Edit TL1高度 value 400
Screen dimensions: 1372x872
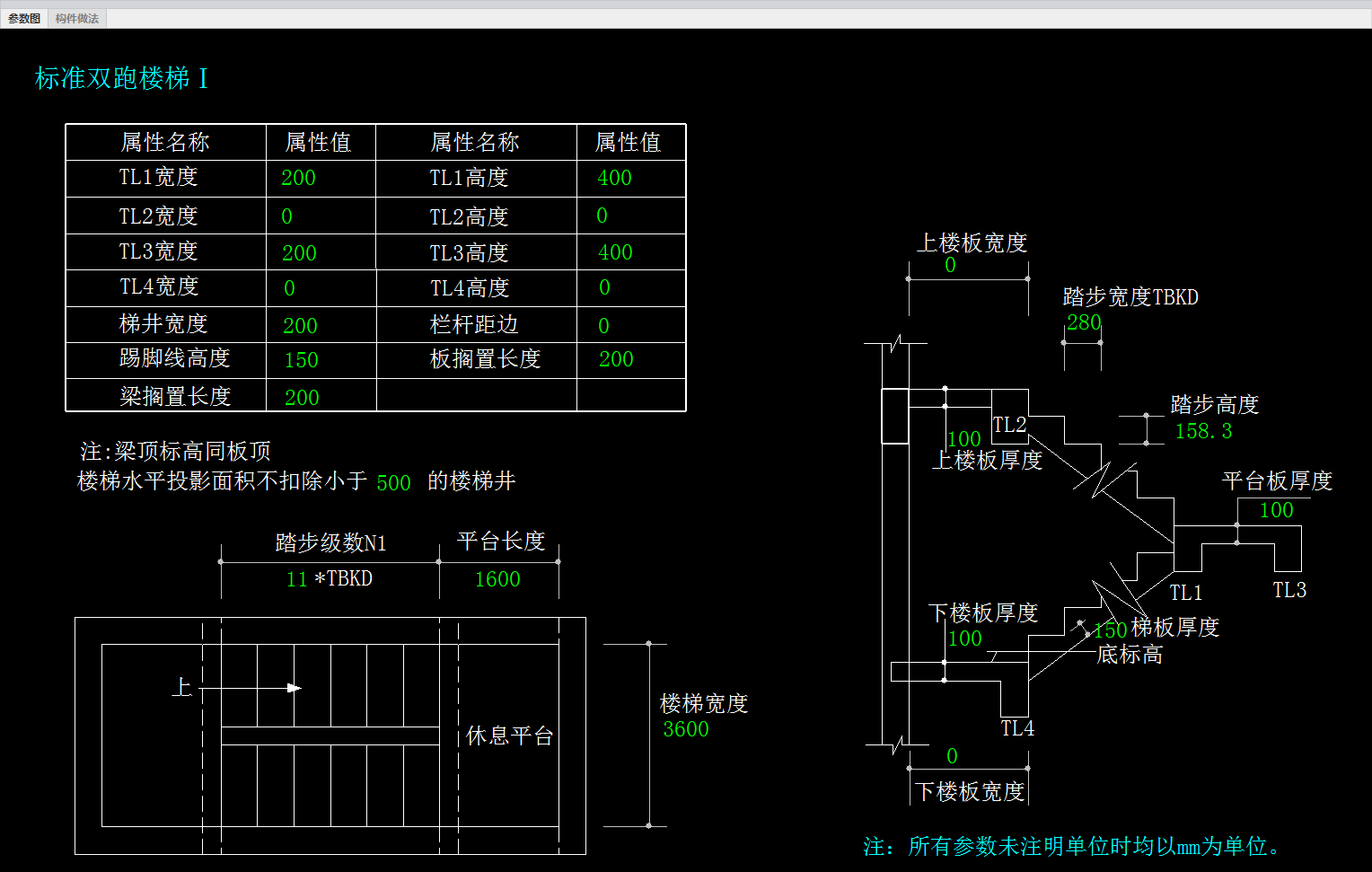pos(615,178)
